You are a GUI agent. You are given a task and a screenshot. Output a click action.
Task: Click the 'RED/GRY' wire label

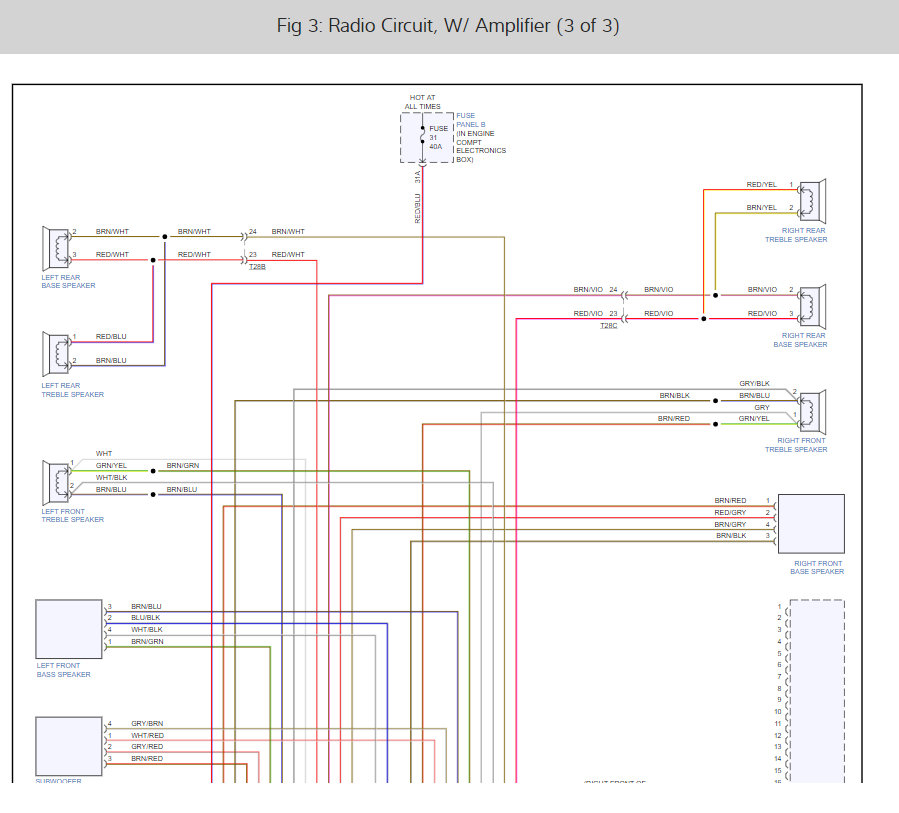pos(730,513)
